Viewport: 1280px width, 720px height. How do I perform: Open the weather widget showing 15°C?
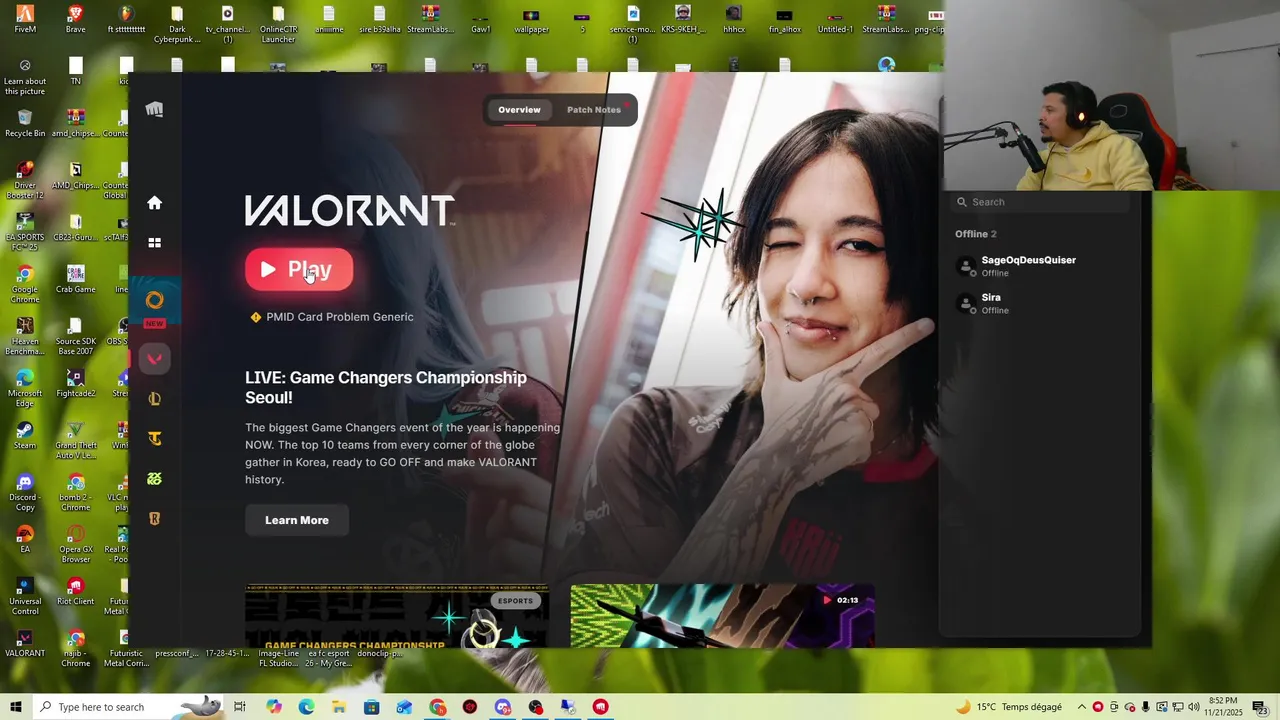click(x=1009, y=707)
